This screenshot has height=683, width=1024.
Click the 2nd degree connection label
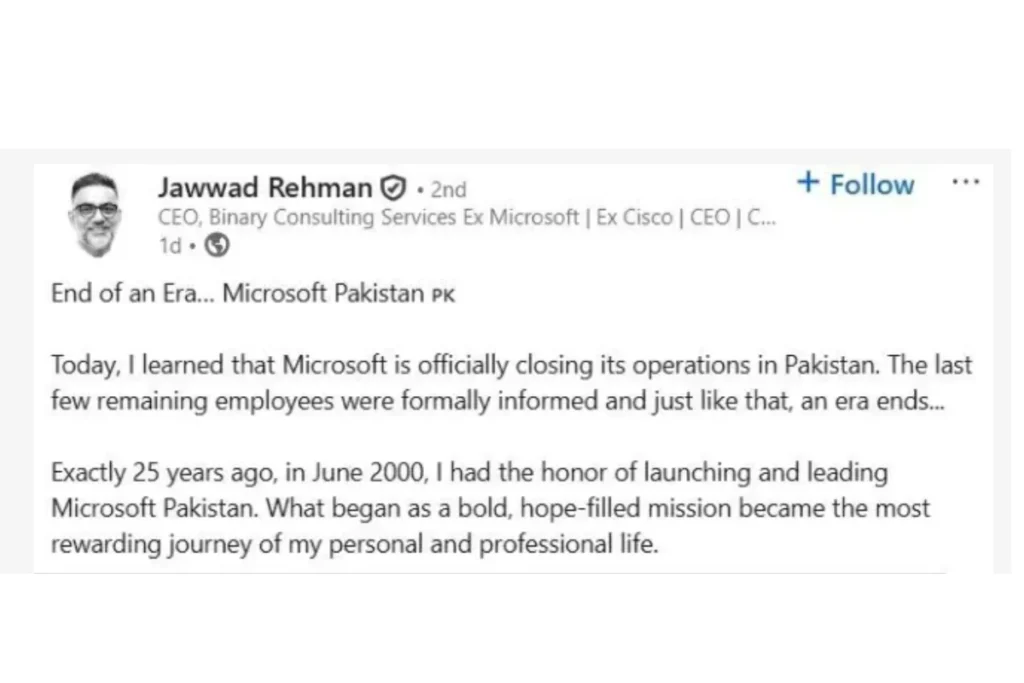(x=448, y=190)
